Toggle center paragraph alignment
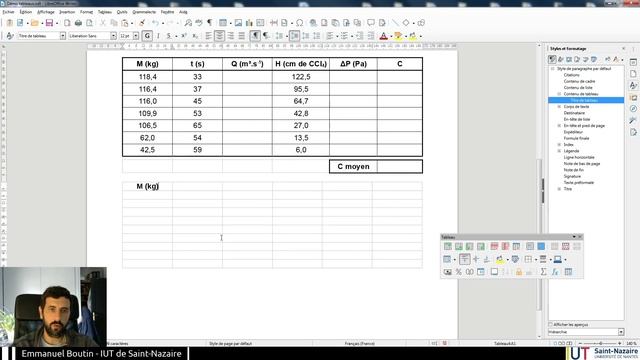The height and width of the screenshot is (360, 640). click(x=220, y=36)
